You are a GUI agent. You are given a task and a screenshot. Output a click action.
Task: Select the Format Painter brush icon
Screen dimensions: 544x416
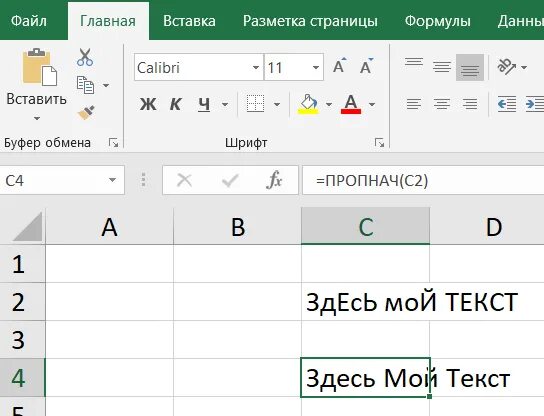86,113
